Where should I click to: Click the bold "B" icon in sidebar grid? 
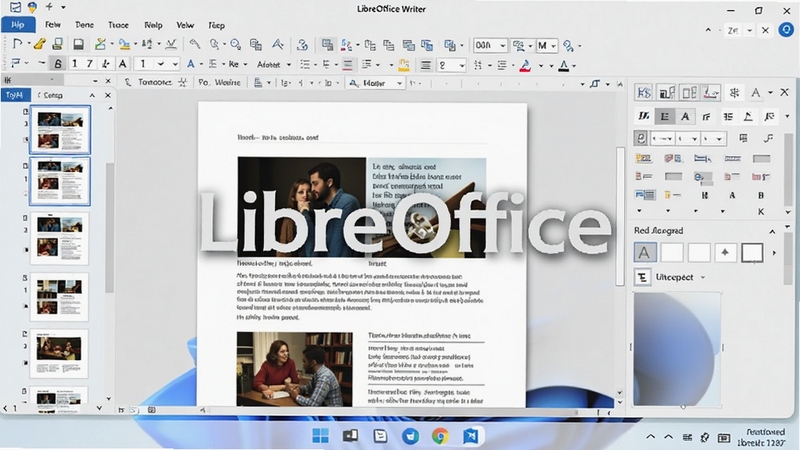[761, 195]
